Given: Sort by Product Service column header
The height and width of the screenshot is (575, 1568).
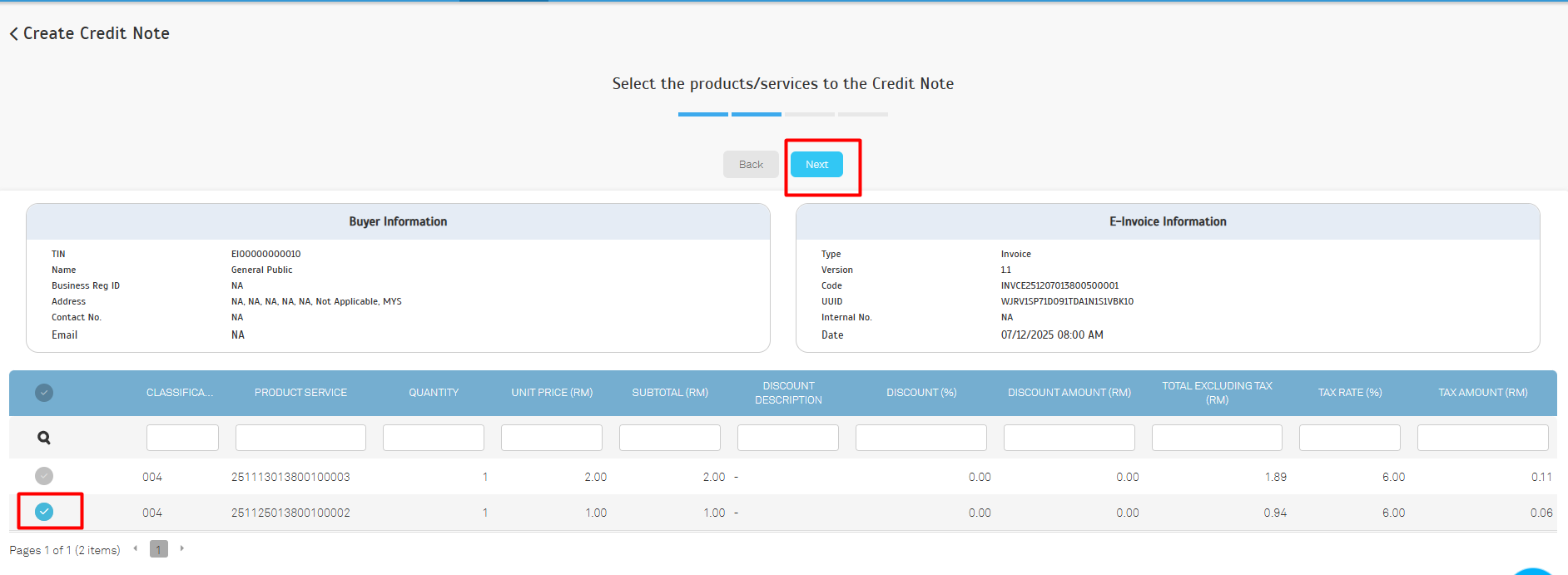Looking at the screenshot, I should [x=300, y=393].
